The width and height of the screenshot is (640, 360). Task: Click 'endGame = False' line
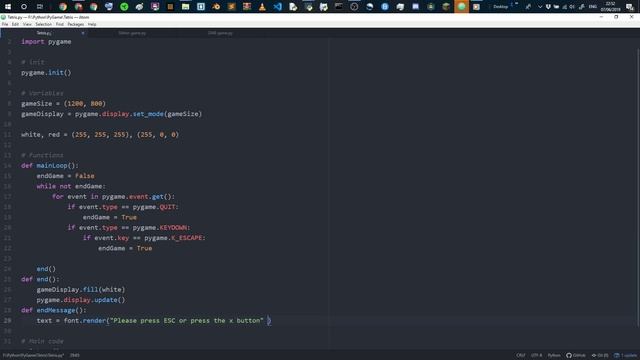(65, 176)
